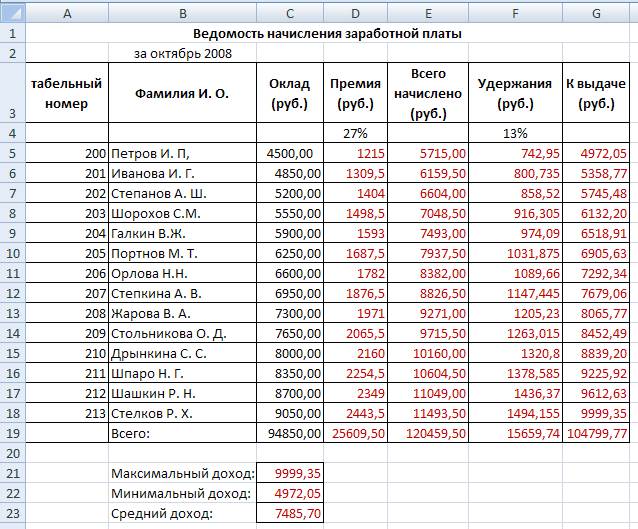Select column C header
The height and width of the screenshot is (529, 638).
[290, 13]
